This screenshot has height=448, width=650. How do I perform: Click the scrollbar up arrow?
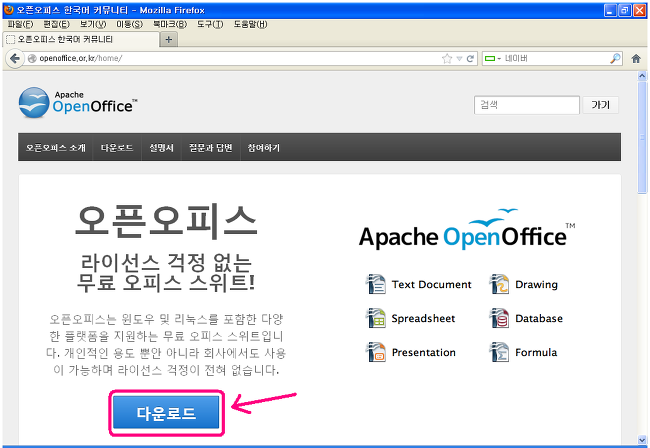[642, 76]
